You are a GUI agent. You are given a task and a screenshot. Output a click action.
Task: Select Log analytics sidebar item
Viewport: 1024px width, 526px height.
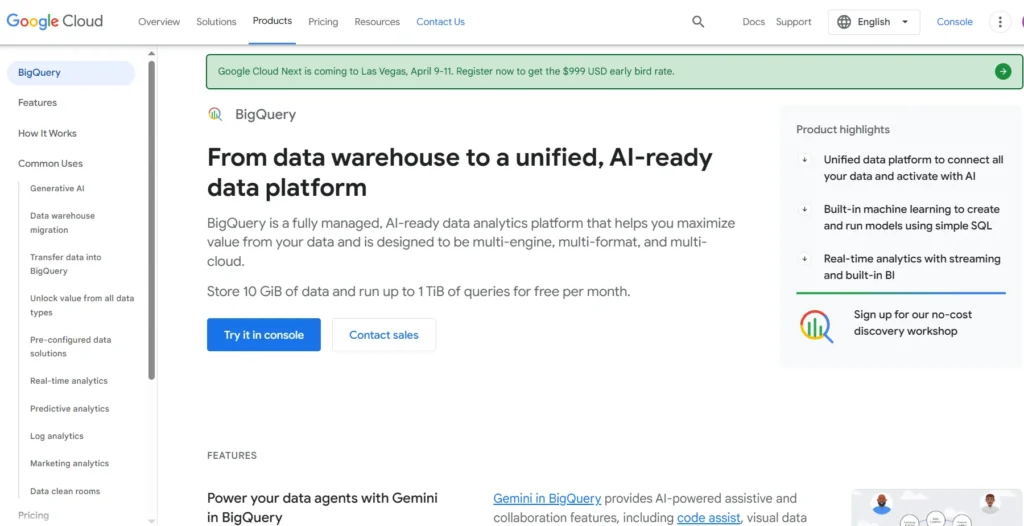(57, 436)
